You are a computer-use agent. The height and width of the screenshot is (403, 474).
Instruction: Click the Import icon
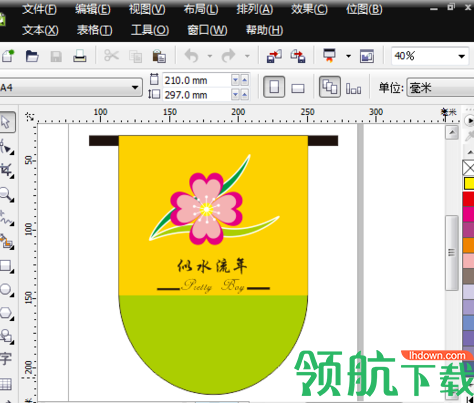click(x=274, y=56)
